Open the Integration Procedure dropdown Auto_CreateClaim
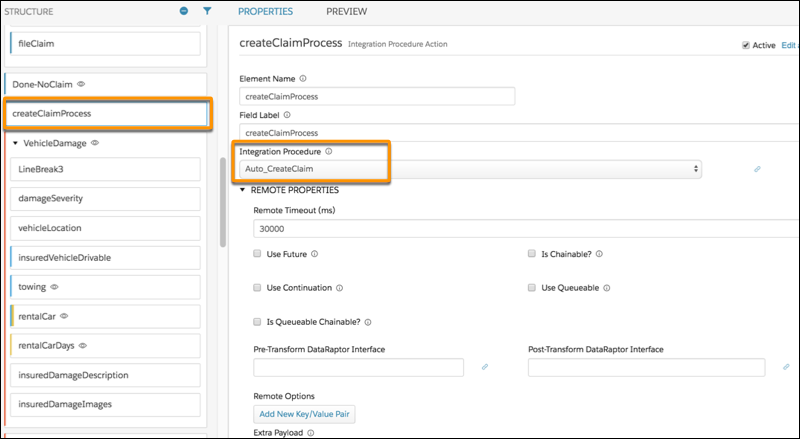This screenshot has height=439, width=800. pyautogui.click(x=470, y=169)
